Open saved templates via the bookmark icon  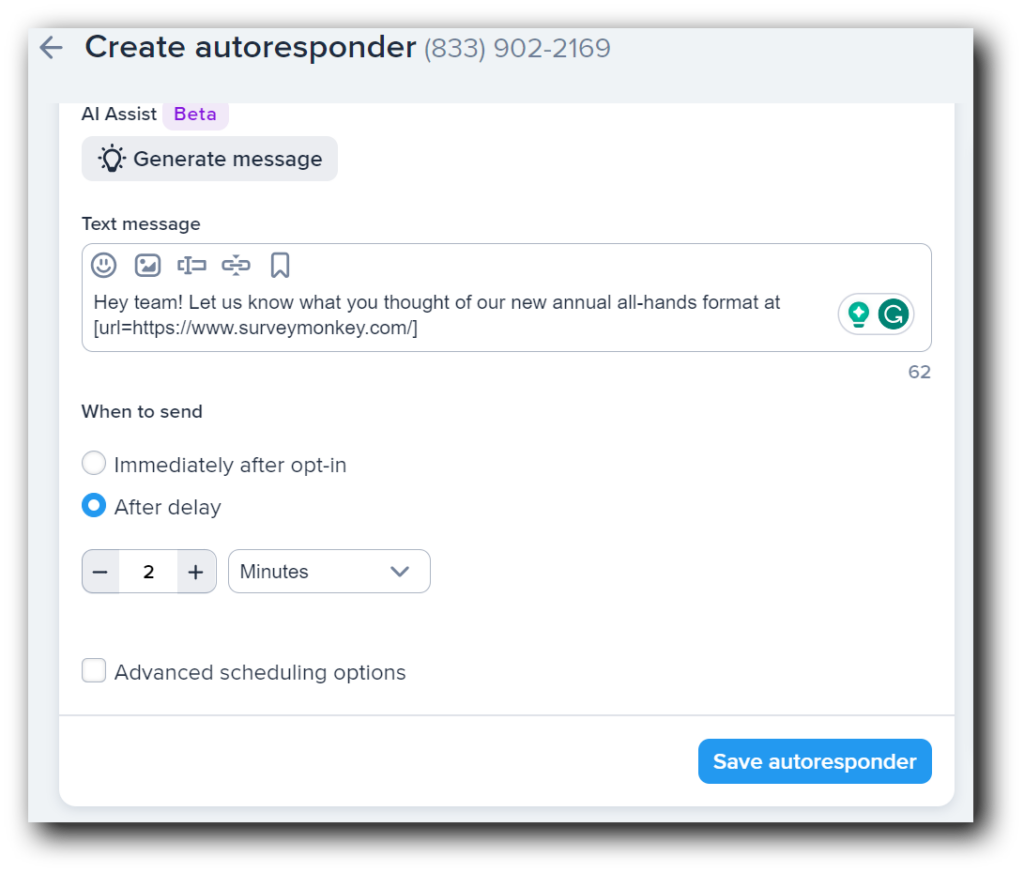279,264
